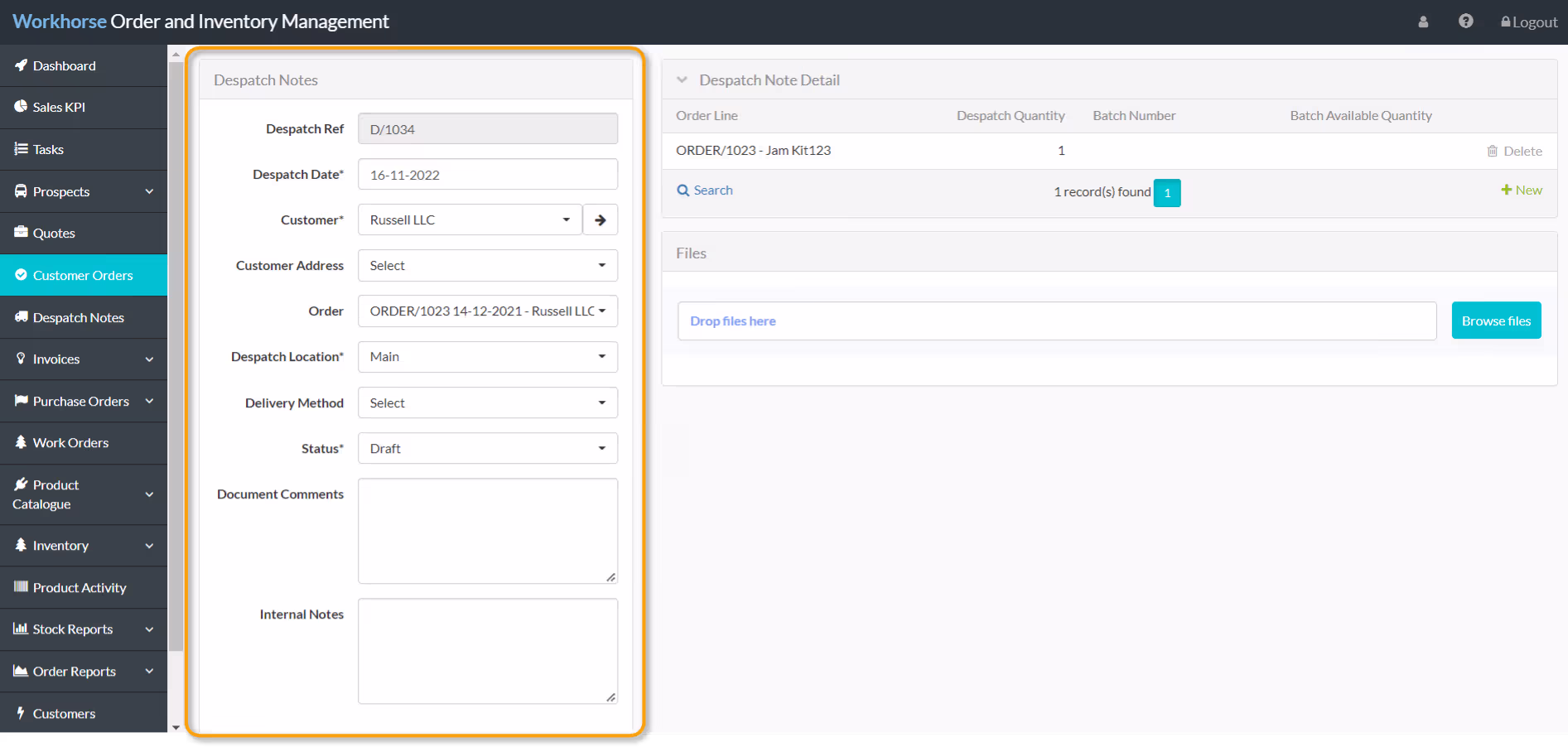Screen dimensions: 1568x747
Task: Click the Despatch Ref field D/1034
Action: point(488,129)
